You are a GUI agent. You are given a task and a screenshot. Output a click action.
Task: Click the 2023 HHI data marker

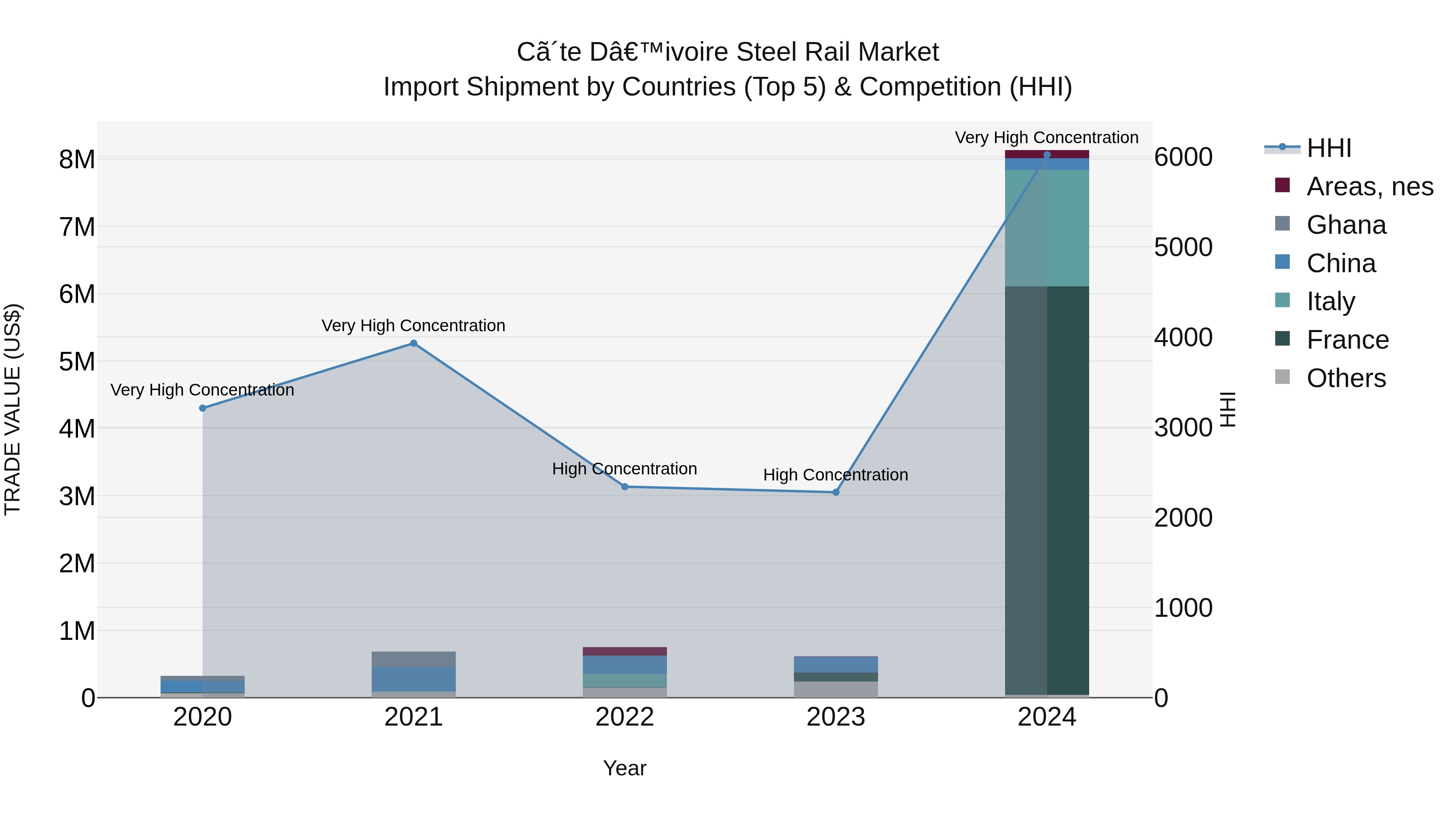pos(836,492)
